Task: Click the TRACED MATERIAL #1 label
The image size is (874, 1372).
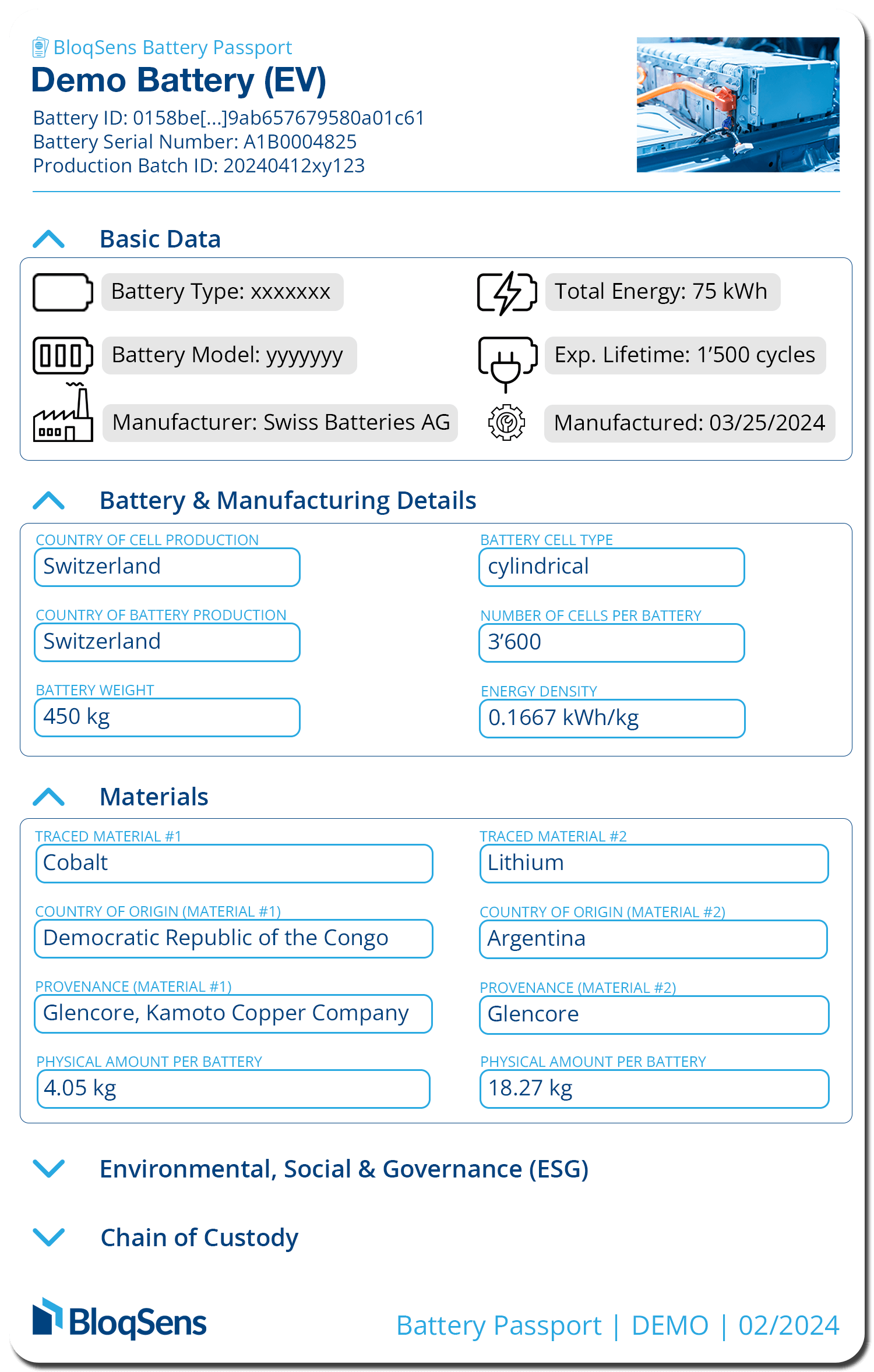Action: pos(108,836)
